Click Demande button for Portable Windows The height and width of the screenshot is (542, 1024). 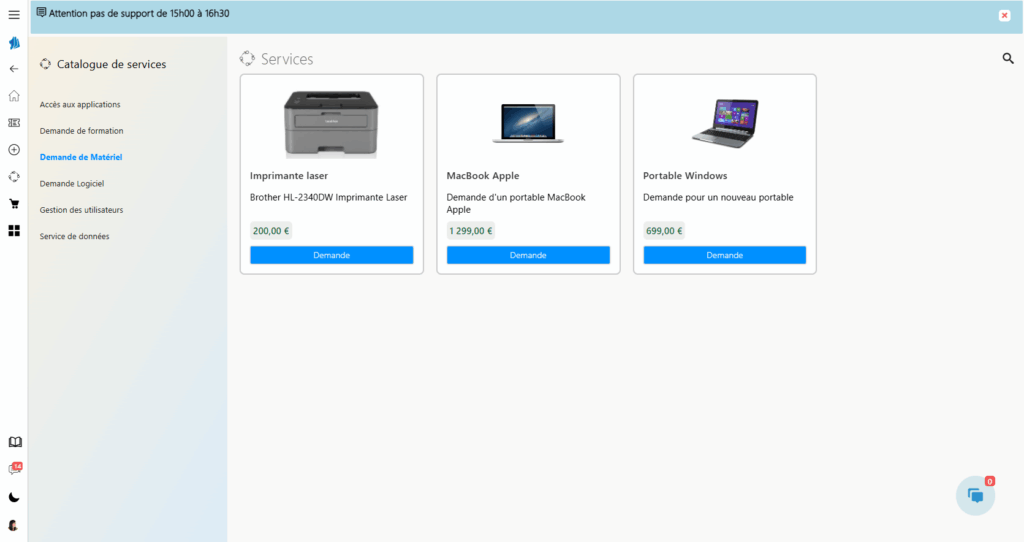coord(724,255)
